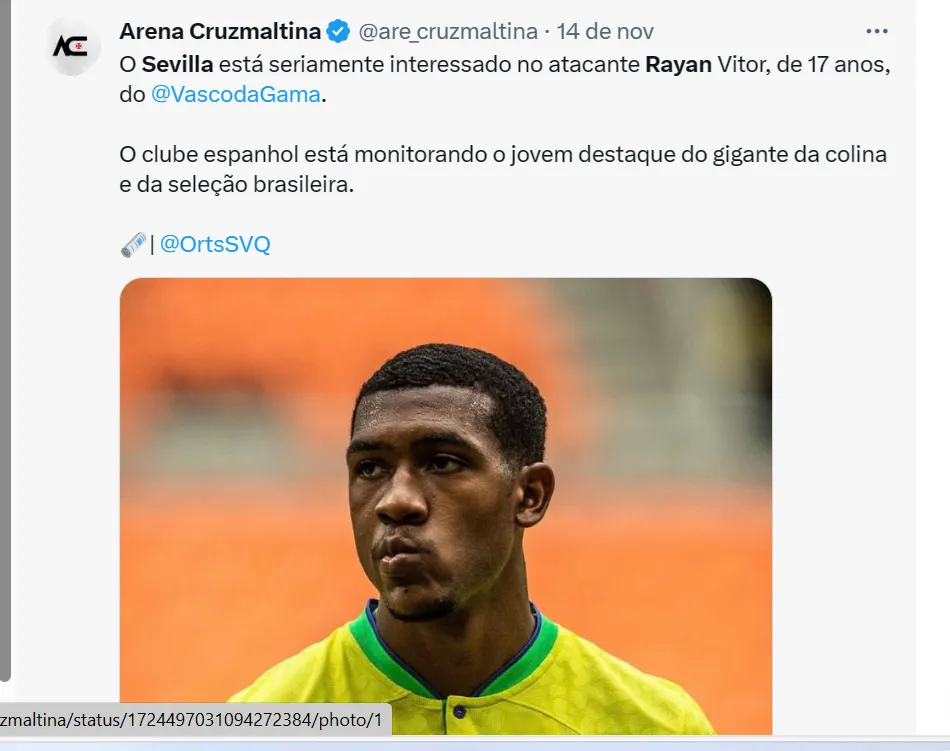The height and width of the screenshot is (751, 950).
Task: Open tweet permalink via 14 de nov
Action: [605, 31]
